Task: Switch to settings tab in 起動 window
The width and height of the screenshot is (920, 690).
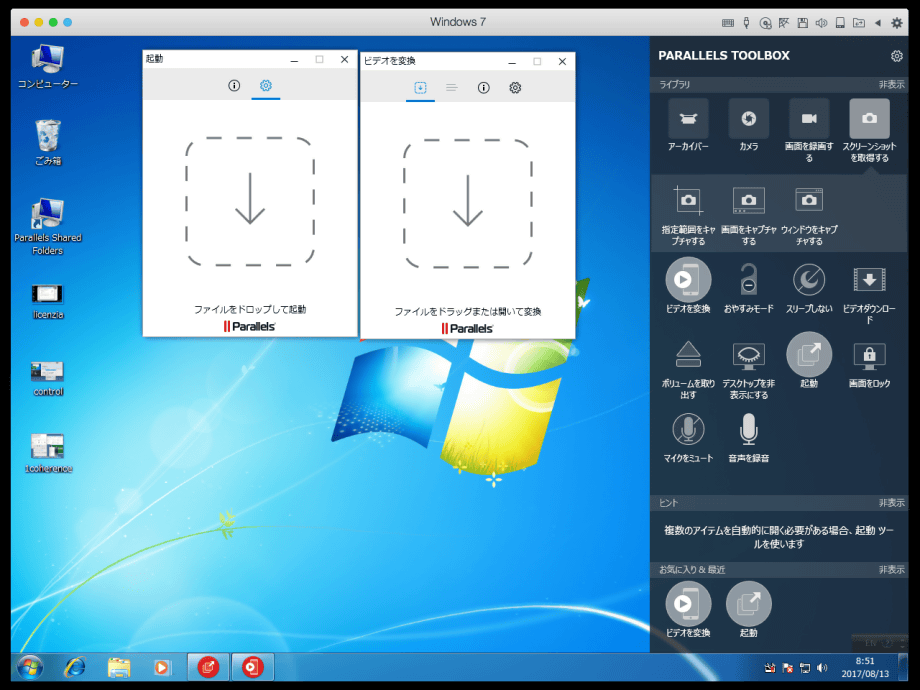Action: pyautogui.click(x=266, y=86)
